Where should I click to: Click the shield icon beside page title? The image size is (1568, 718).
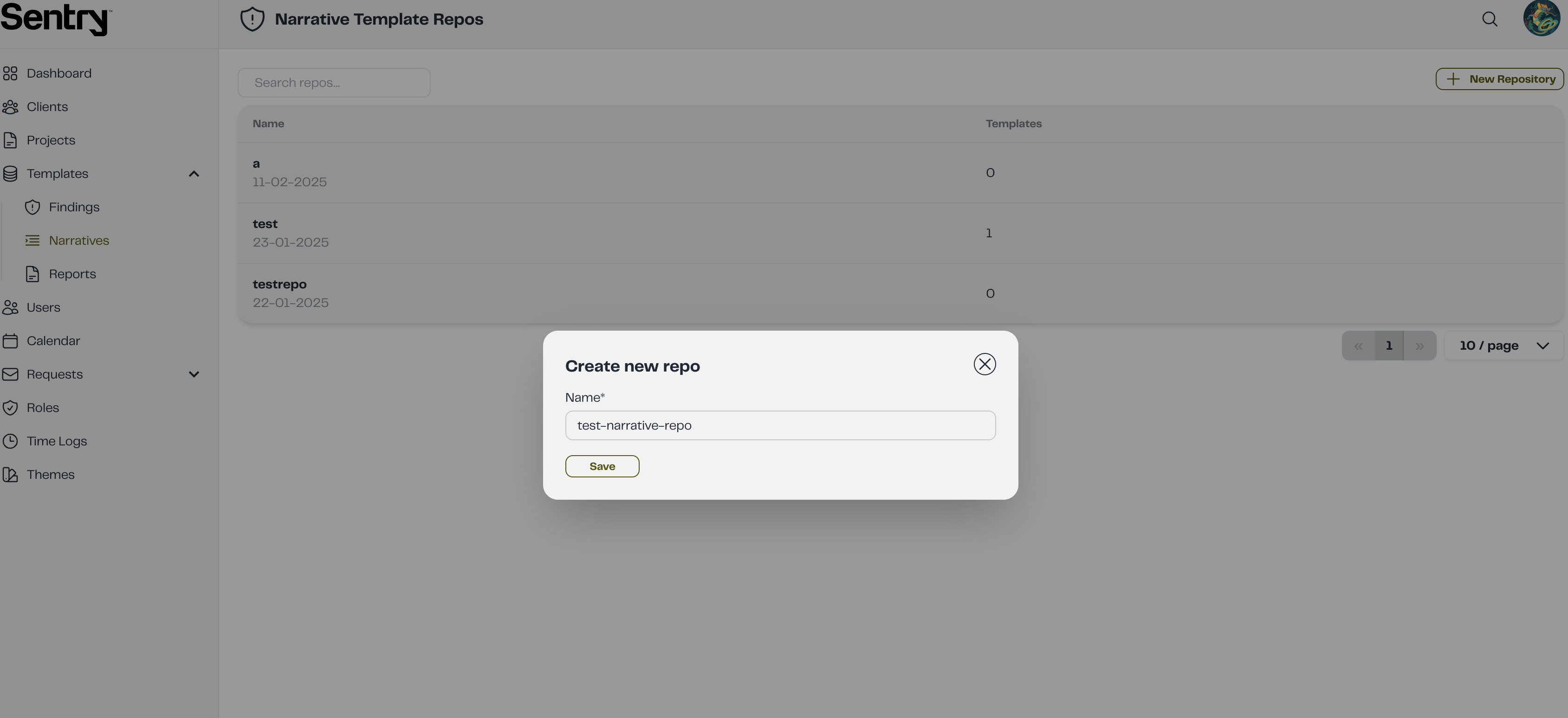point(252,19)
